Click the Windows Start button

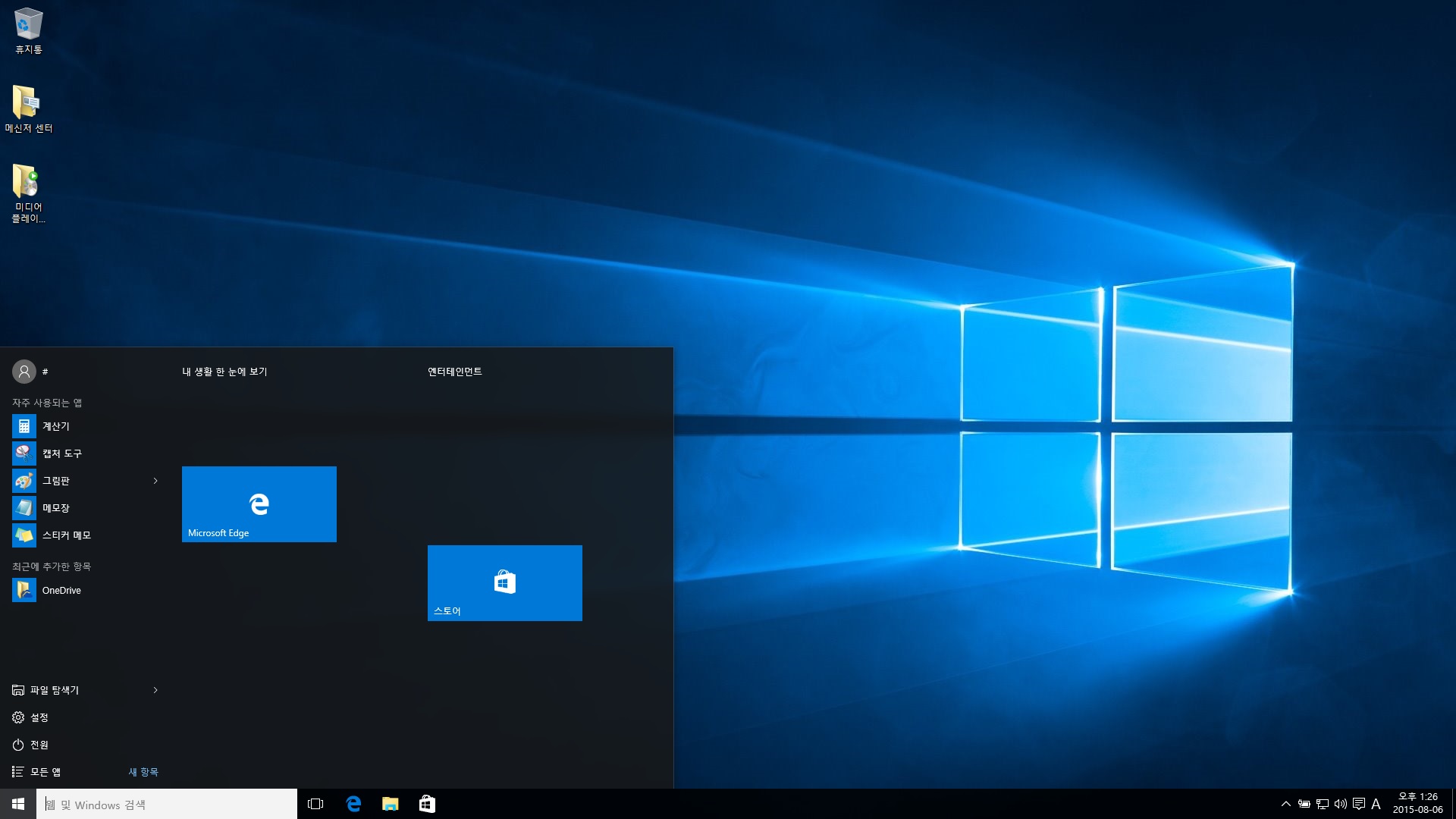[18, 804]
